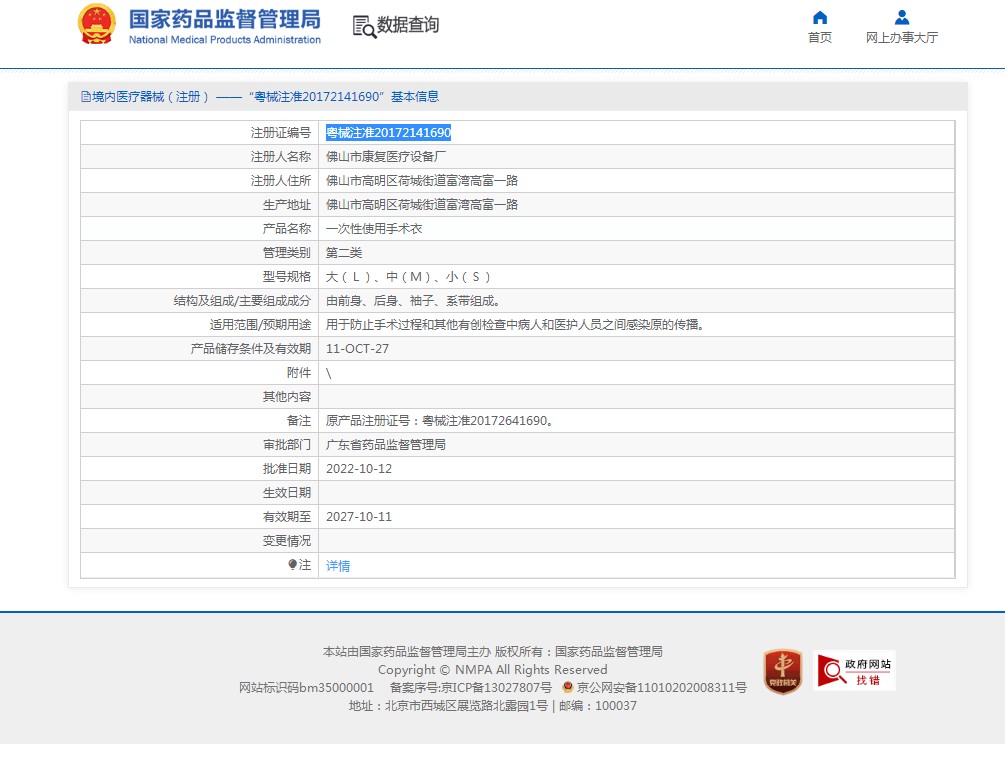Click the 注册证编号 row label
This screenshot has width=1005, height=763.
tap(281, 133)
